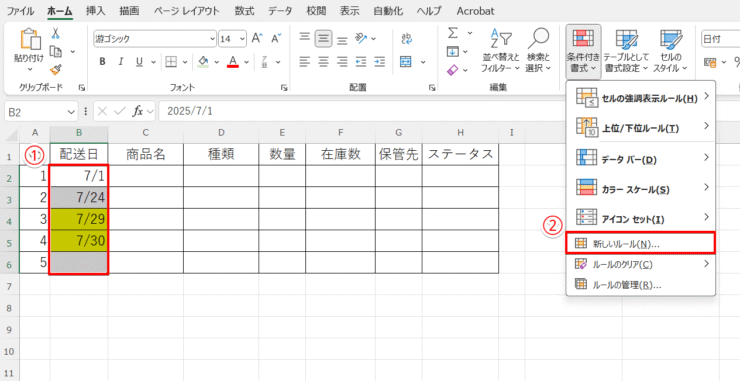
Task: Switch to 挿入 tab
Action: tap(96, 10)
